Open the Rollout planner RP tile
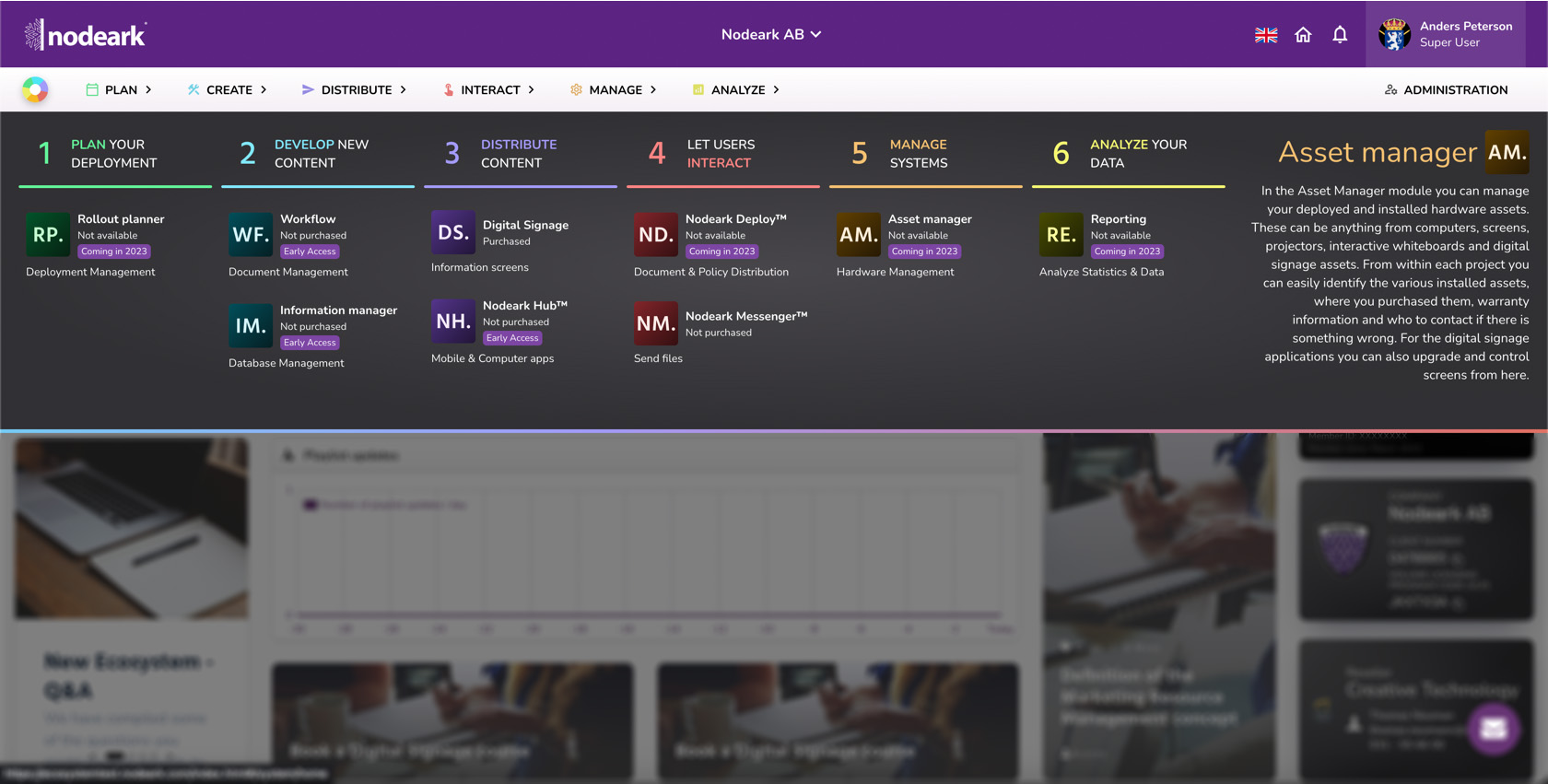 tap(48, 234)
